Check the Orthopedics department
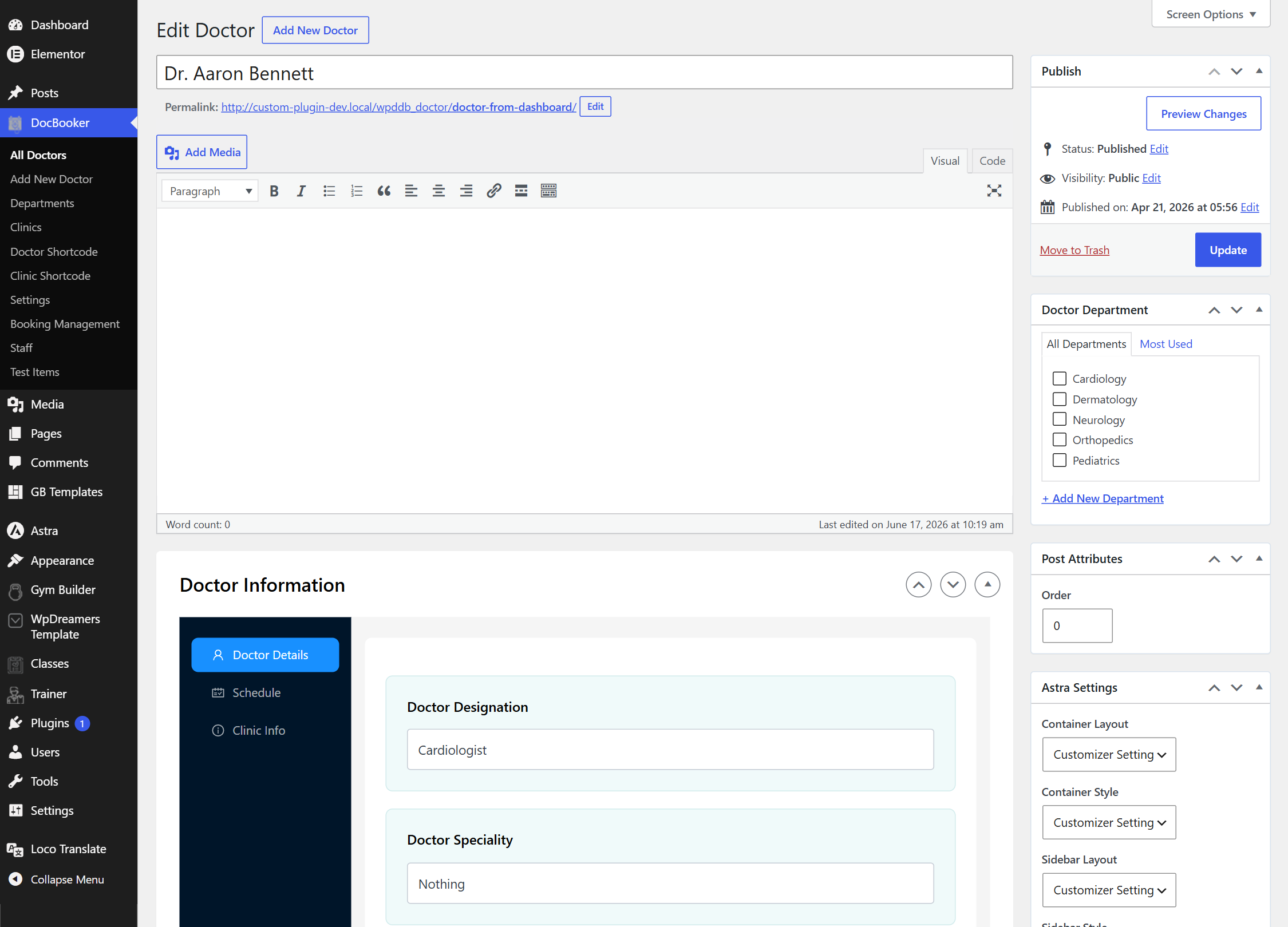Screen dimensions: 1288x927 click(1060, 440)
